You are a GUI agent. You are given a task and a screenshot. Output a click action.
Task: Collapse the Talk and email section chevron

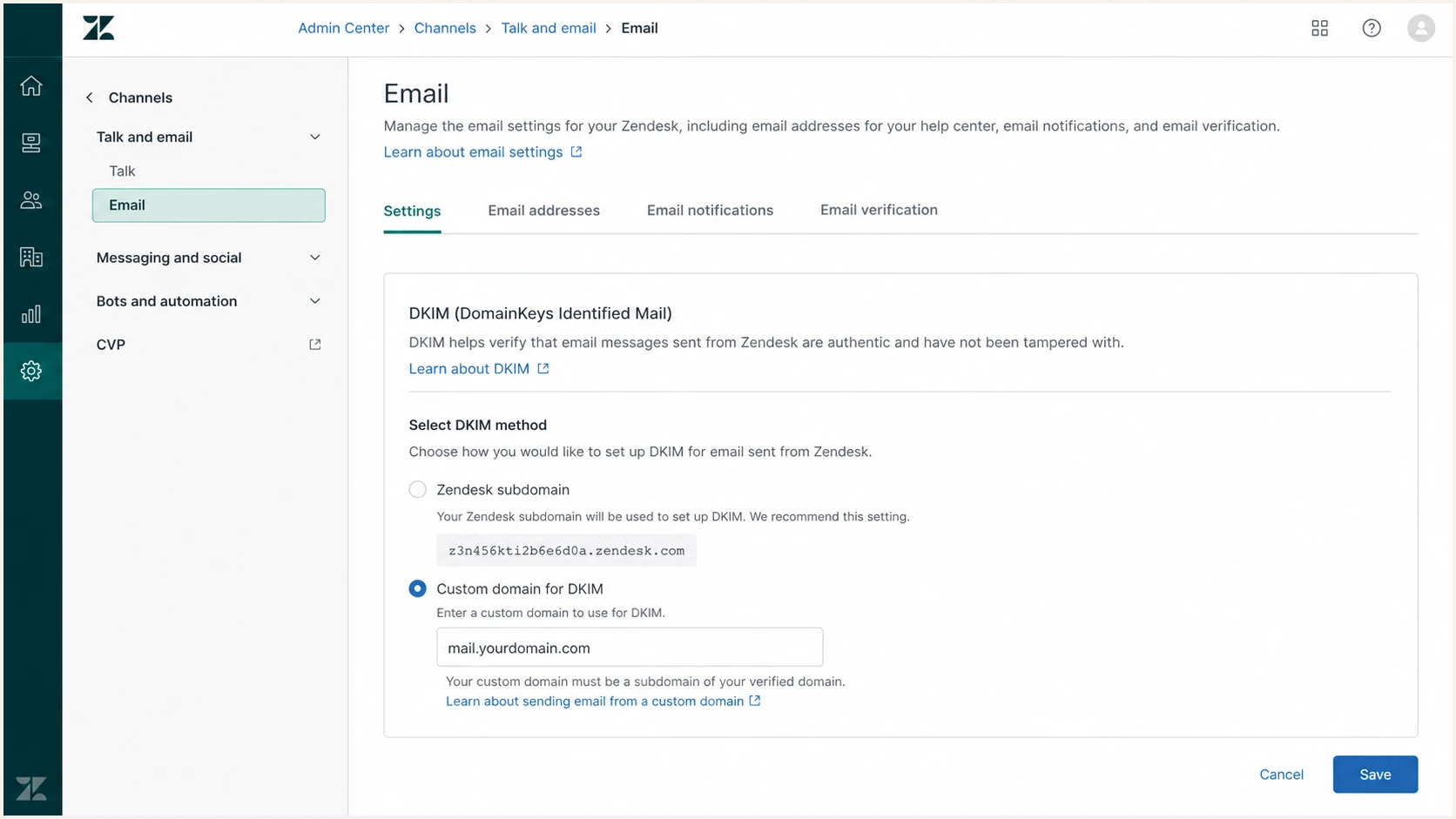point(315,137)
